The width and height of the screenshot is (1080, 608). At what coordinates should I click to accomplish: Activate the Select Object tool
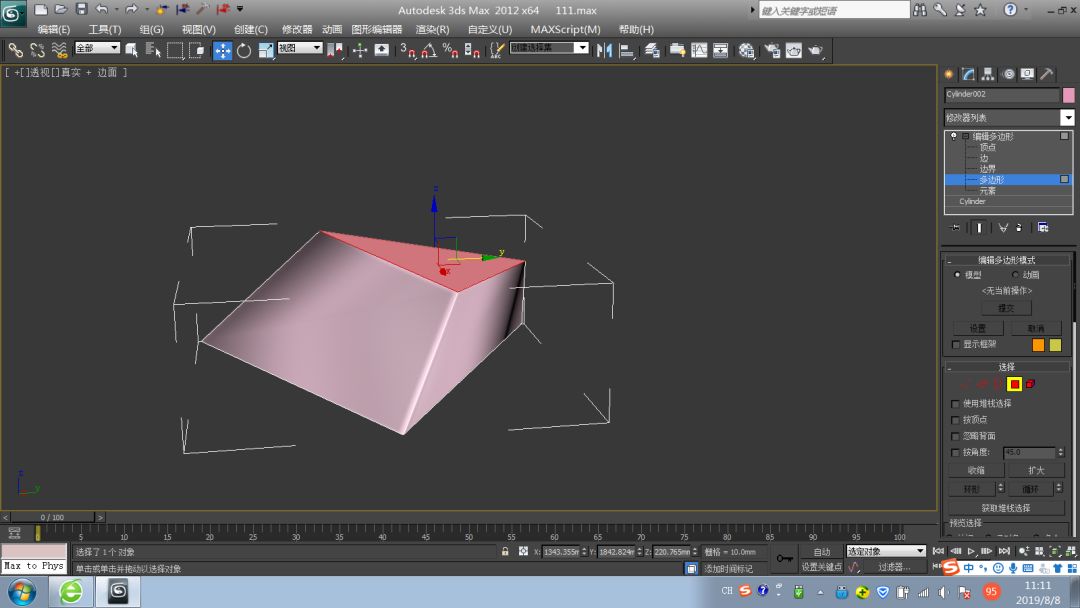132,50
